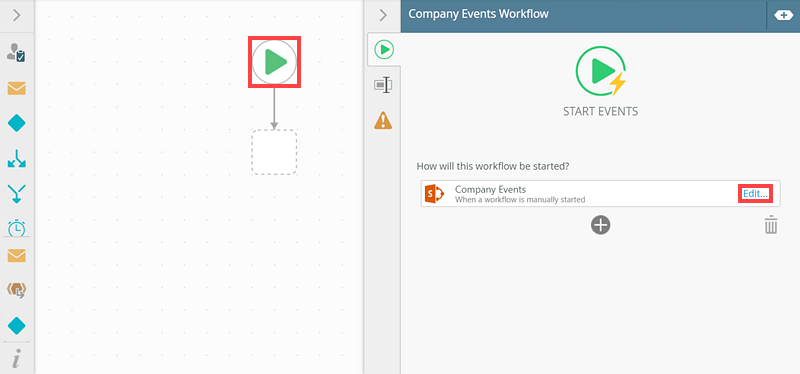Select the brown code reference icon
The height and width of the screenshot is (374, 800).
(x=16, y=290)
